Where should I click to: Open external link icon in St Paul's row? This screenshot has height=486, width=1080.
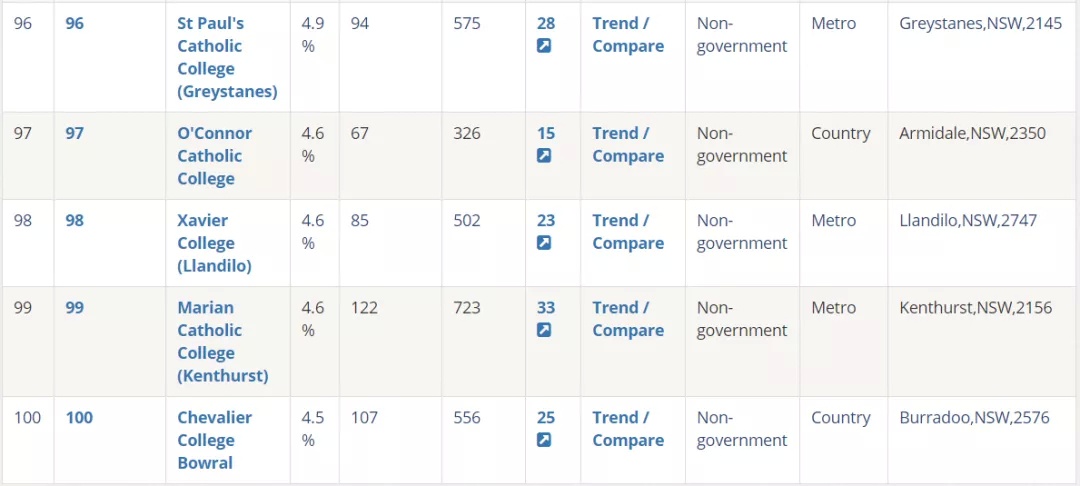544,46
